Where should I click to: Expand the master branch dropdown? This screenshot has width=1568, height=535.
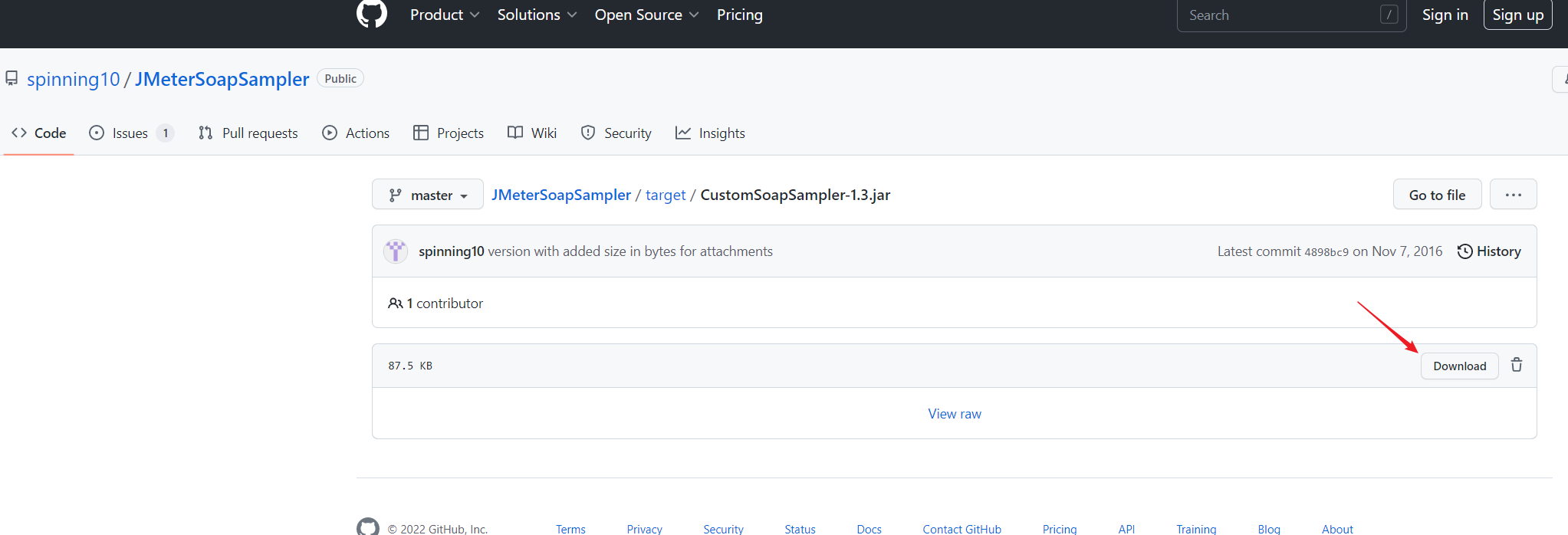pos(428,195)
